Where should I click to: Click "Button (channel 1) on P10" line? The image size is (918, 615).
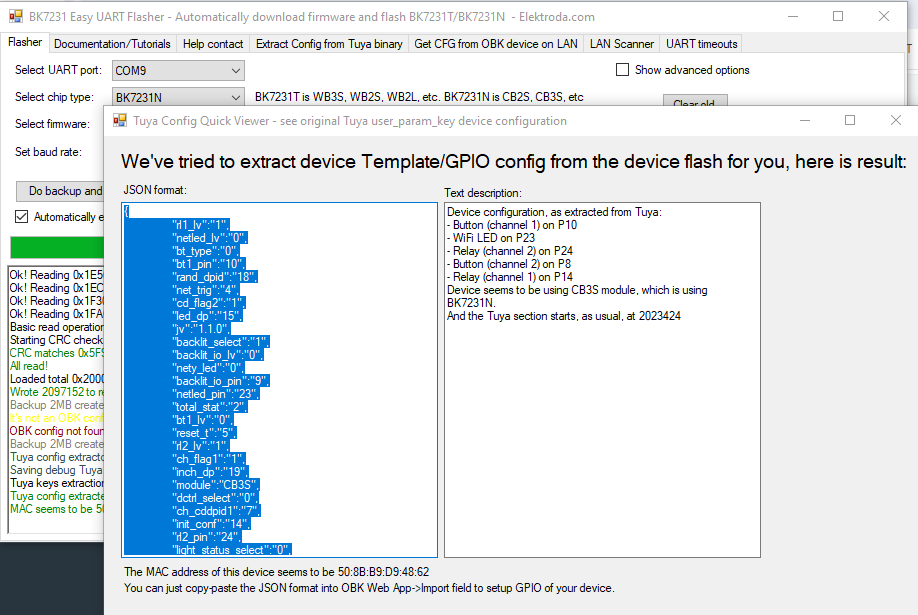point(512,225)
